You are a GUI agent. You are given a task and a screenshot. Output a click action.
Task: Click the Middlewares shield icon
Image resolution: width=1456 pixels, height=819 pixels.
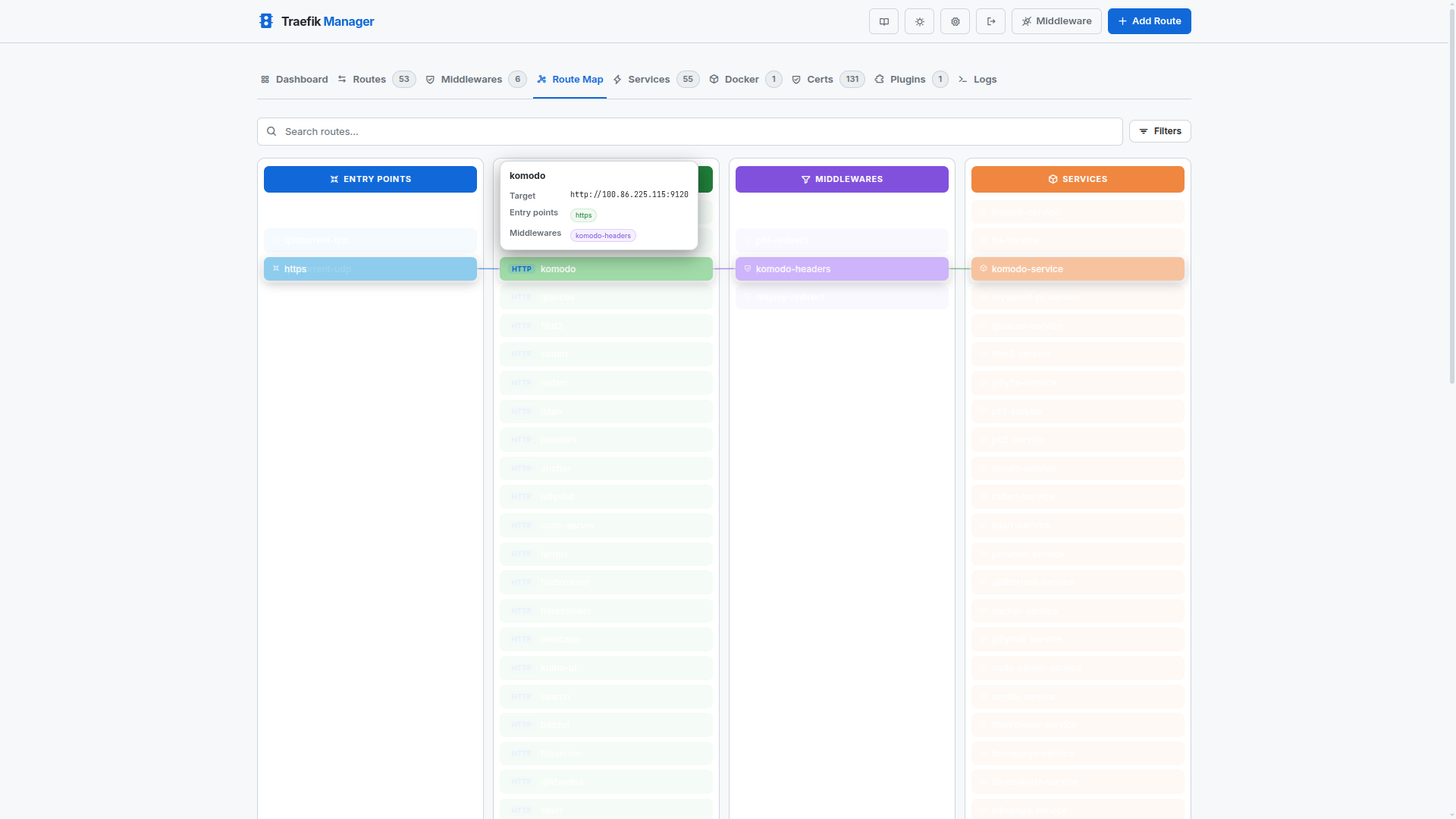click(x=430, y=79)
